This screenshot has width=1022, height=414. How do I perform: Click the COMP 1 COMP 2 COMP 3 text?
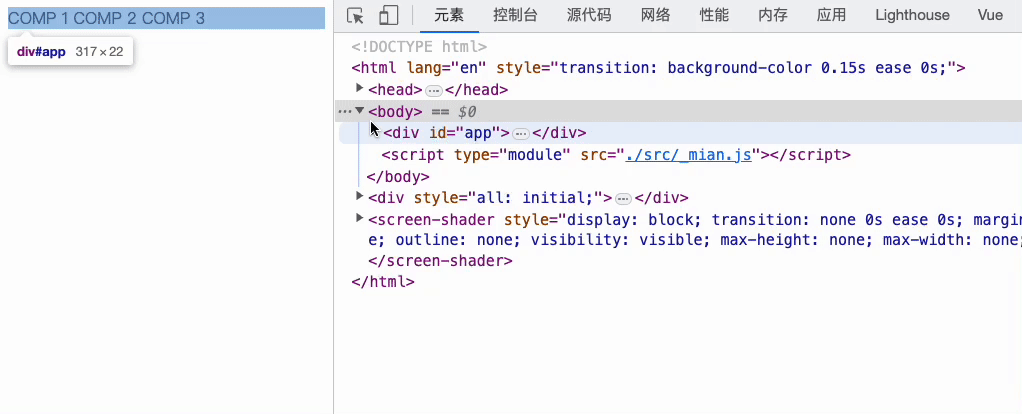tap(106, 18)
